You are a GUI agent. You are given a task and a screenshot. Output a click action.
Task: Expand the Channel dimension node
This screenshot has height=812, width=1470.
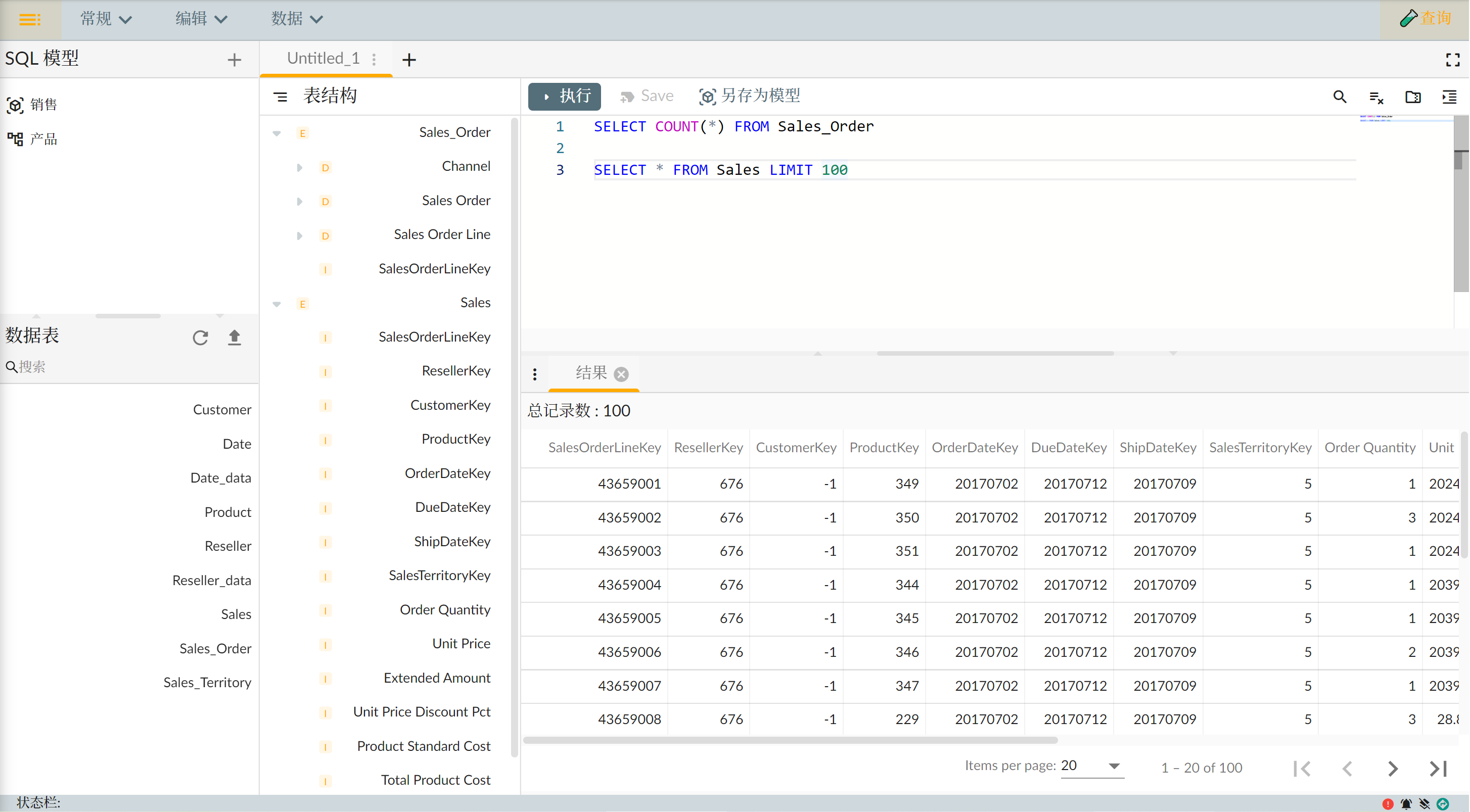pyautogui.click(x=299, y=167)
